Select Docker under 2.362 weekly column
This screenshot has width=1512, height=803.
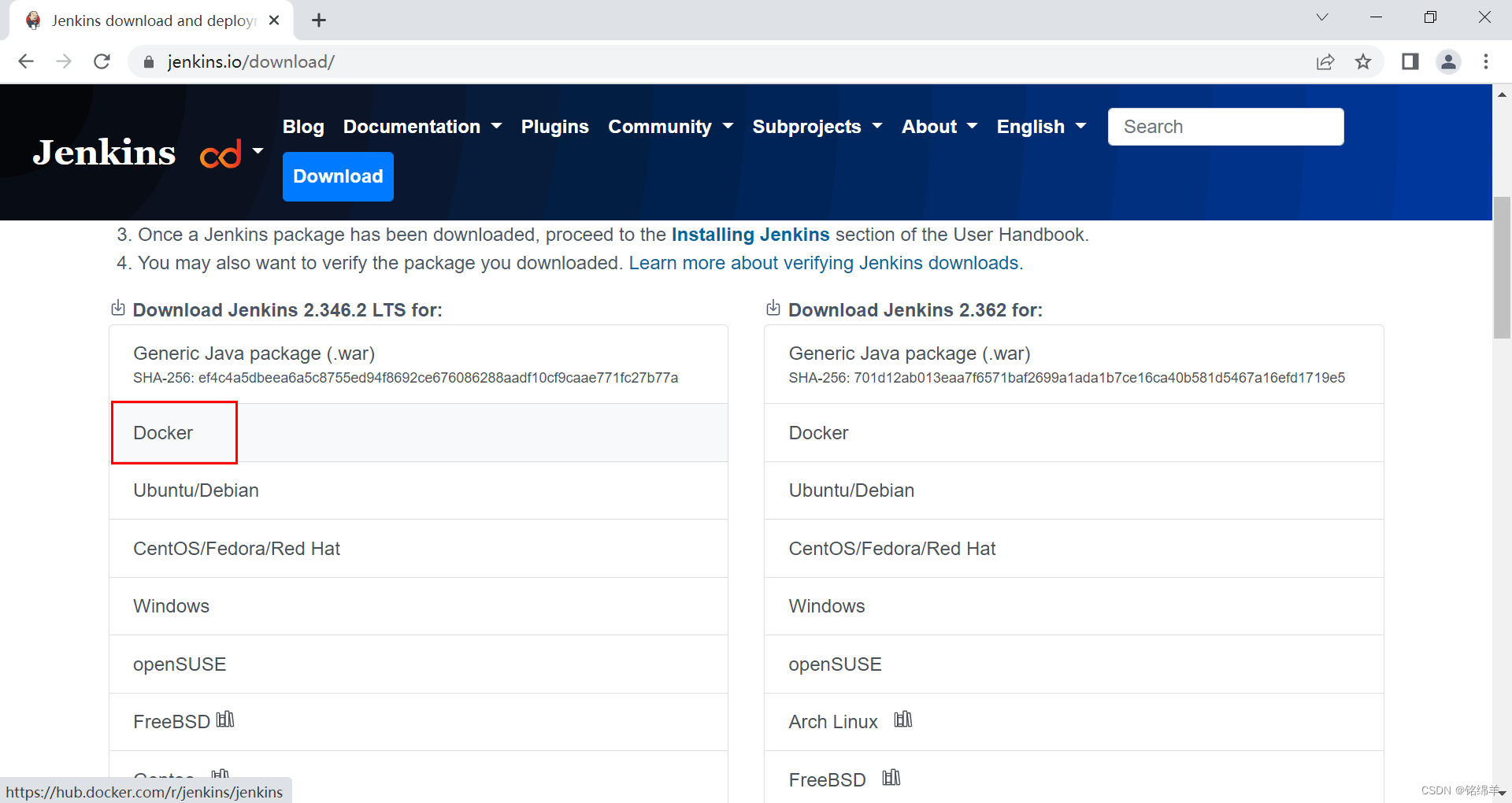1074,433
